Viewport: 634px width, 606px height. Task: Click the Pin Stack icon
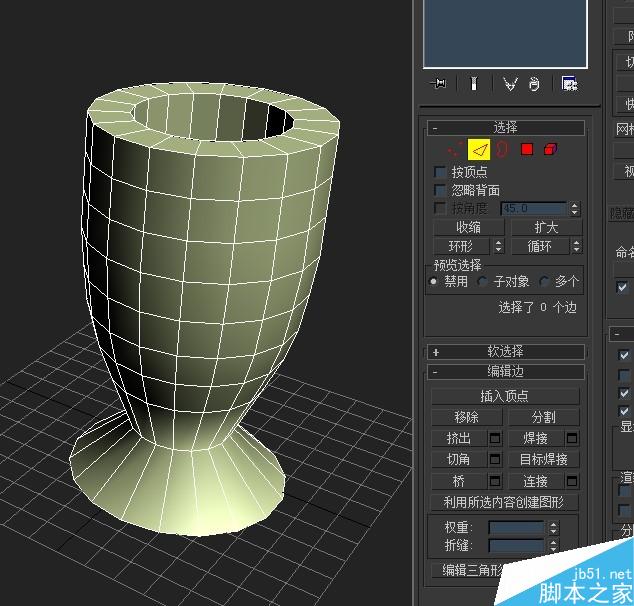click(438, 84)
